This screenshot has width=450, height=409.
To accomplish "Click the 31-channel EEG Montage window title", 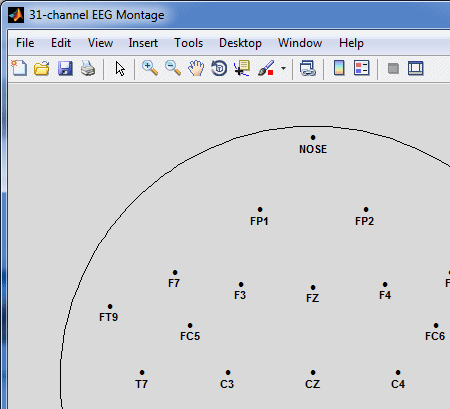I will pos(97,15).
